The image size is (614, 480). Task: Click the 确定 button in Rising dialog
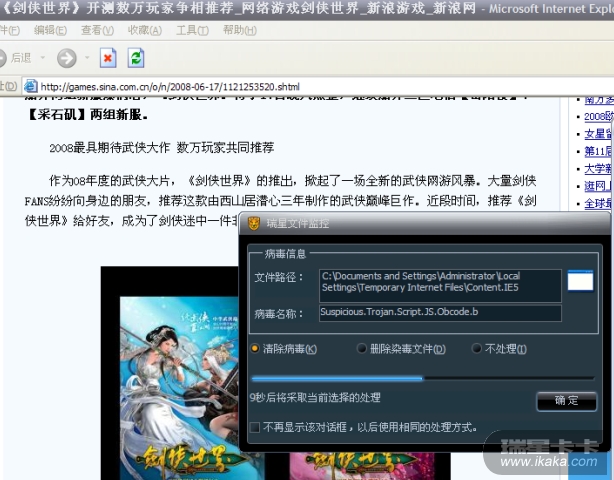tap(566, 401)
